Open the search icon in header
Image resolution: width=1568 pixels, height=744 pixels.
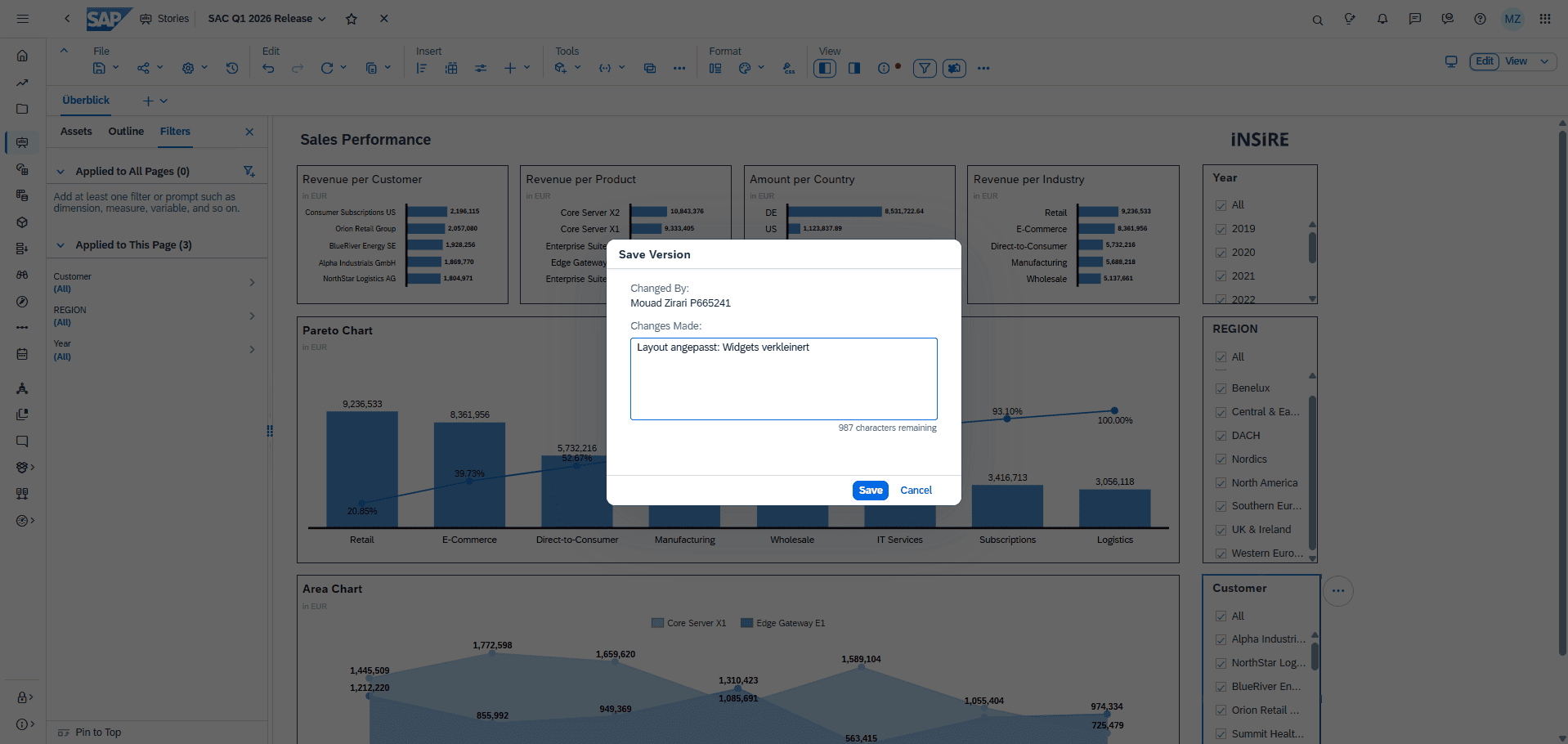tap(1317, 20)
